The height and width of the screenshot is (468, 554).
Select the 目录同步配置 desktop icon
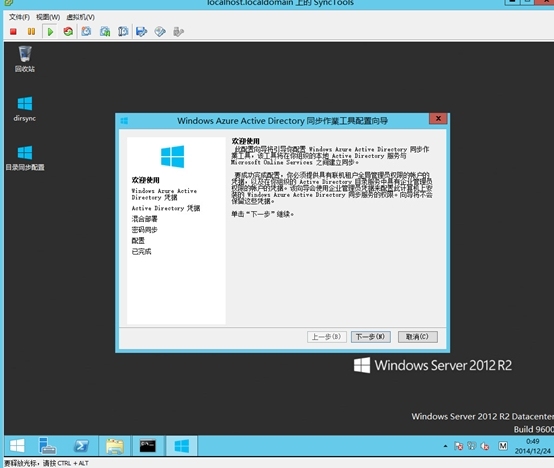point(25,158)
